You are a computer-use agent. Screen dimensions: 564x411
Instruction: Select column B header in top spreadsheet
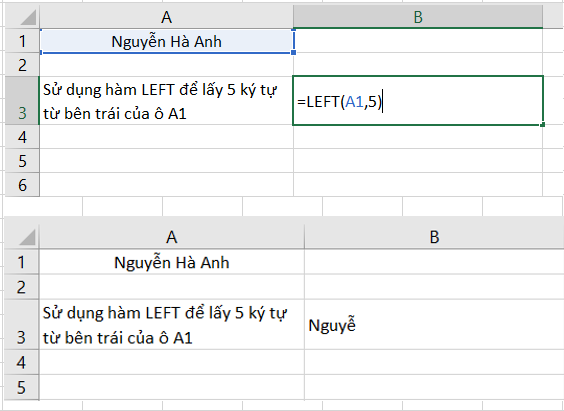tap(418, 17)
